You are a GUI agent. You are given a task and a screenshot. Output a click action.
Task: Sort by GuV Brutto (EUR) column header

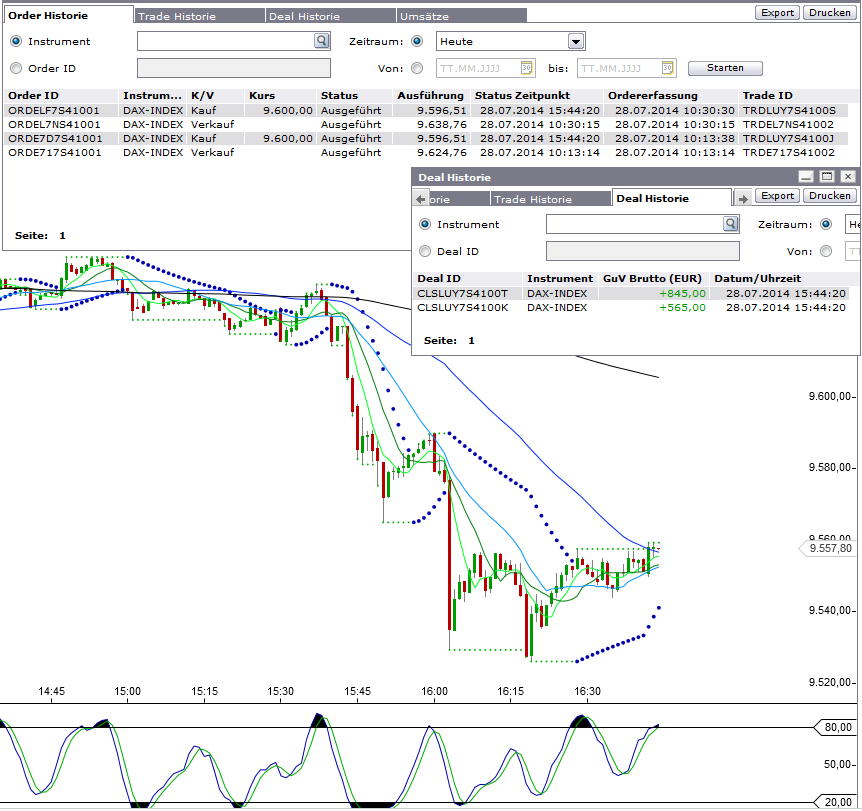coord(653,279)
